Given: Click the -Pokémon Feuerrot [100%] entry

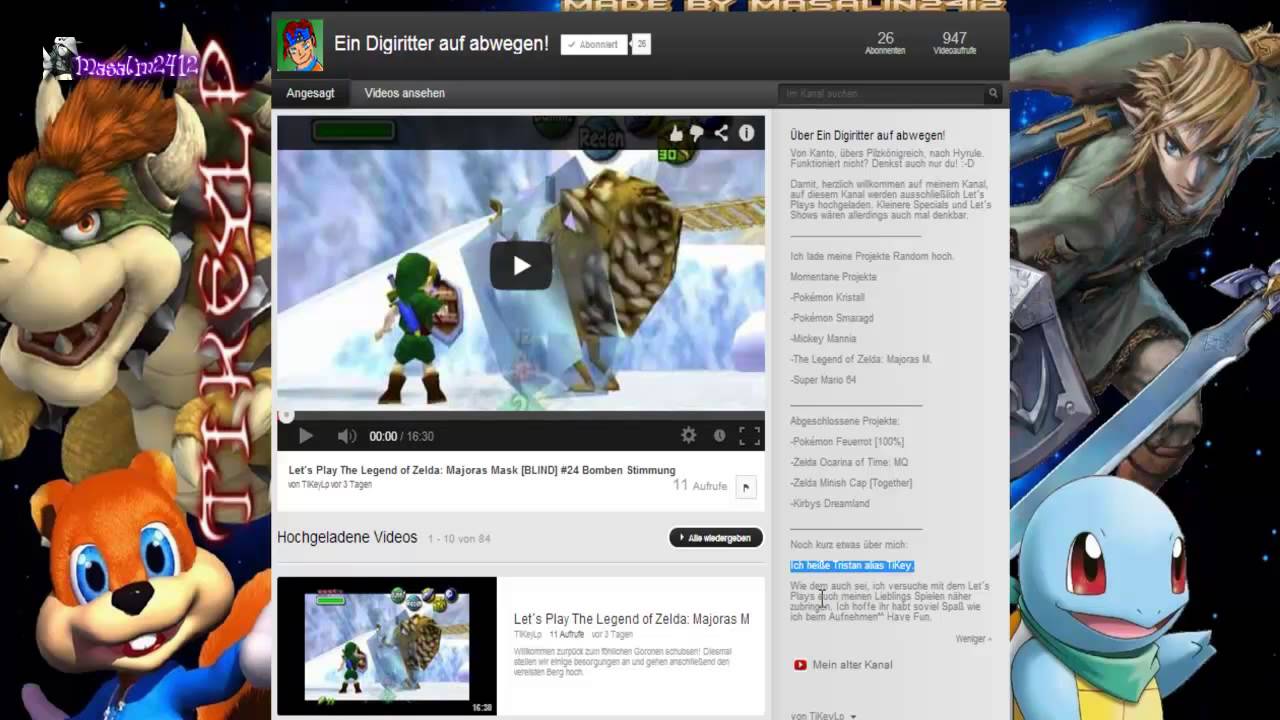Looking at the screenshot, I should pyautogui.click(x=847, y=442).
